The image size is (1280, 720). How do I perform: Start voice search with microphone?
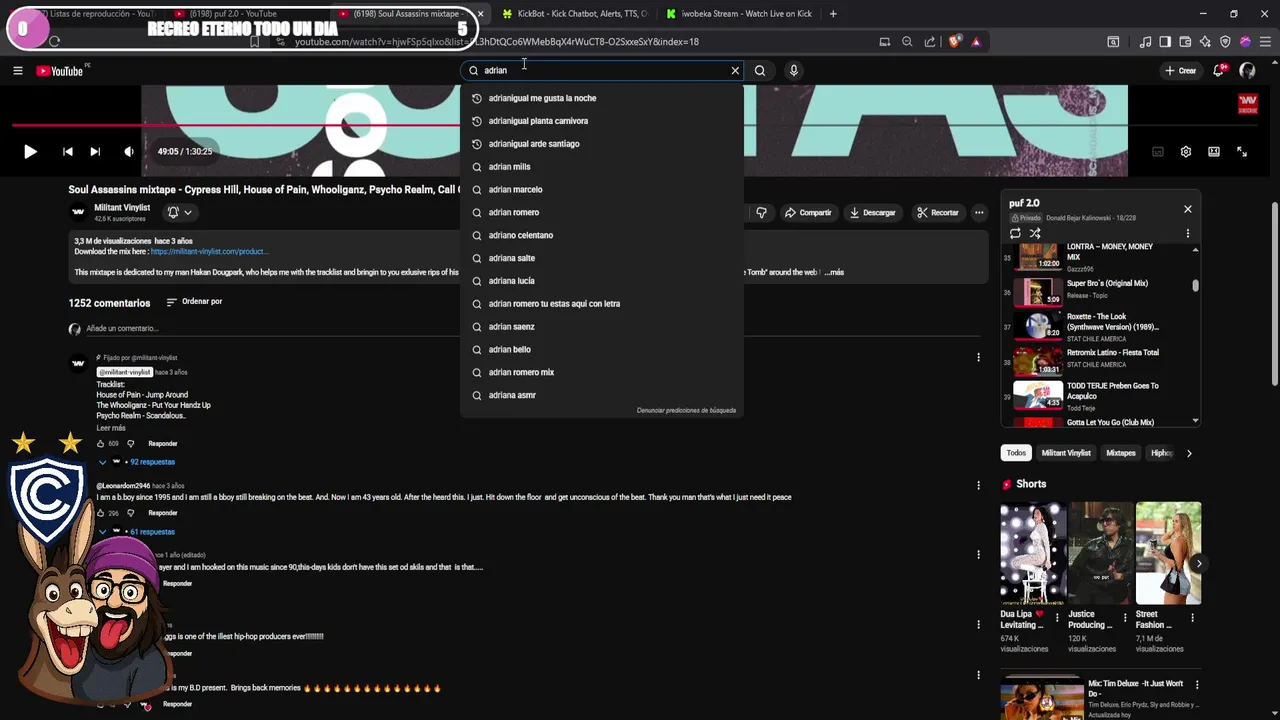click(x=794, y=71)
